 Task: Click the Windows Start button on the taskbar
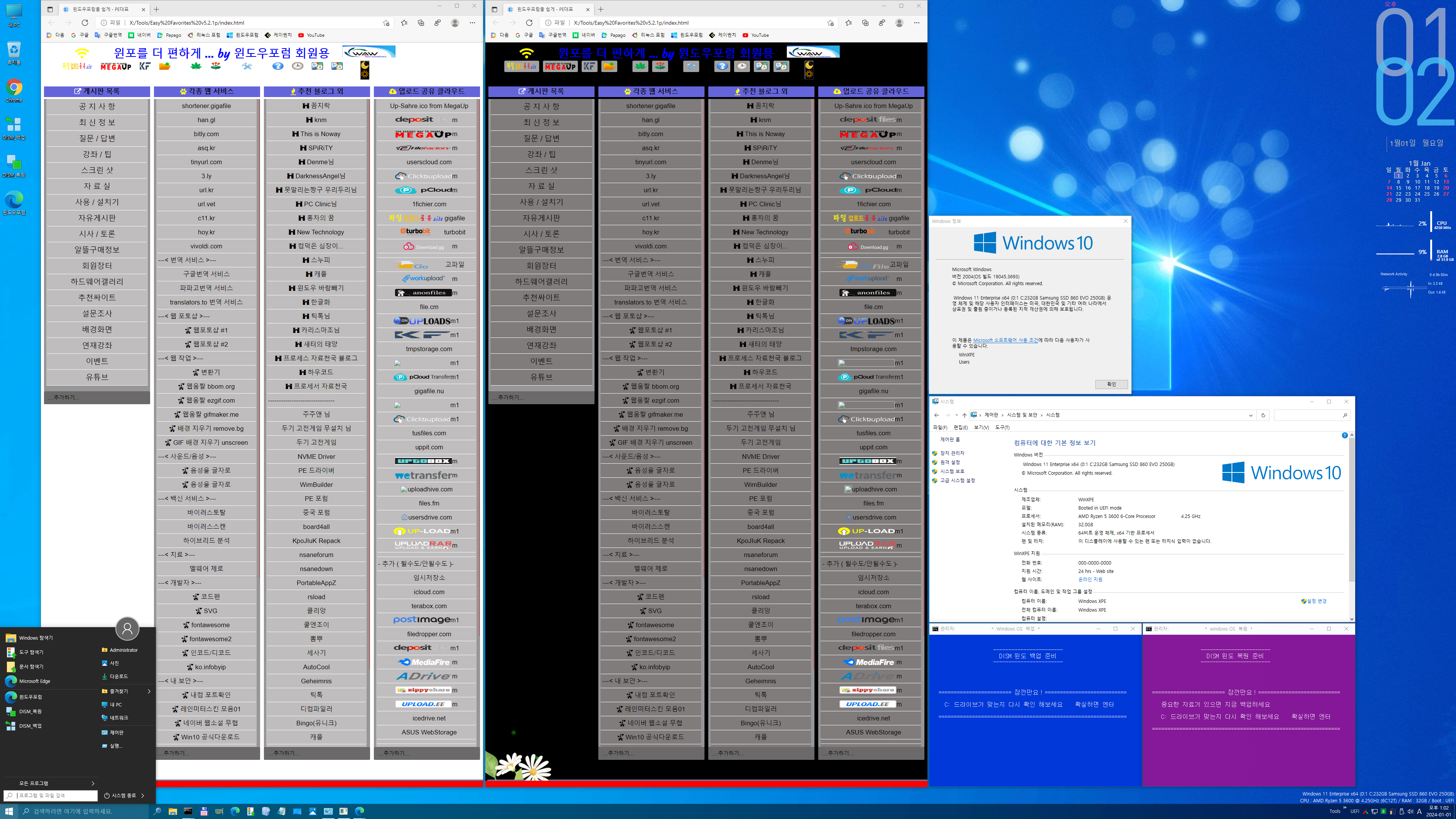[8, 811]
